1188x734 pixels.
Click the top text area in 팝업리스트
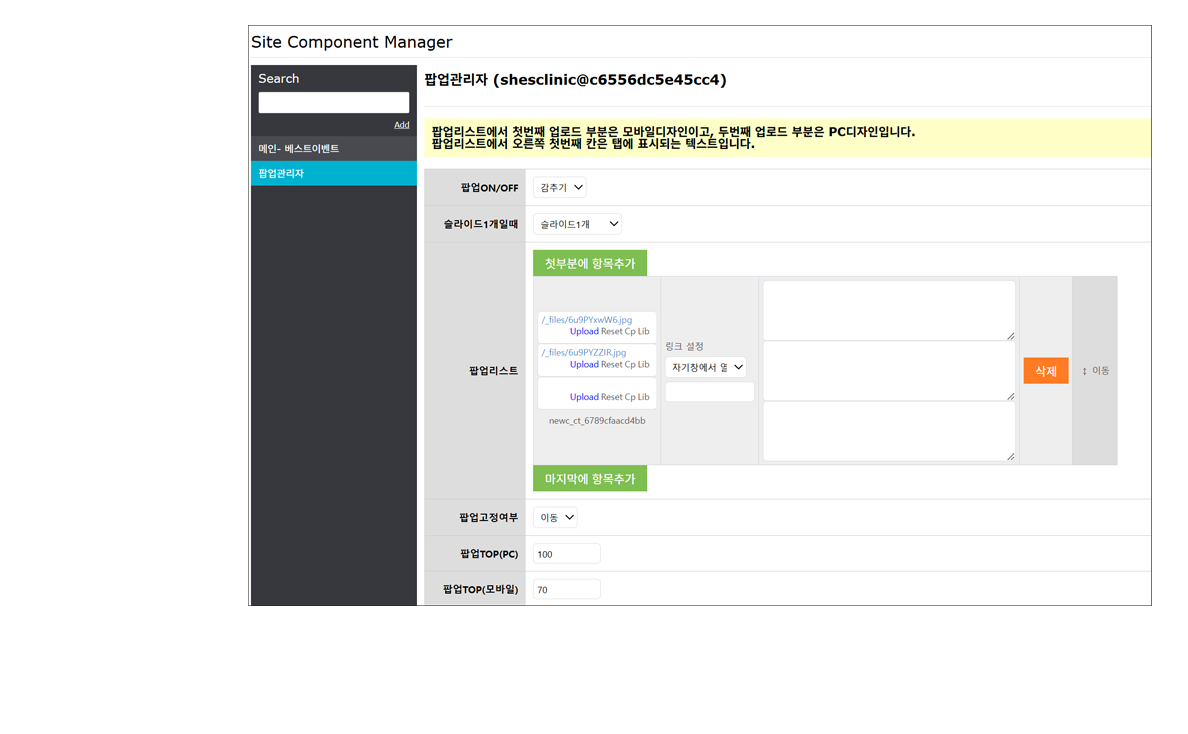[x=889, y=311]
